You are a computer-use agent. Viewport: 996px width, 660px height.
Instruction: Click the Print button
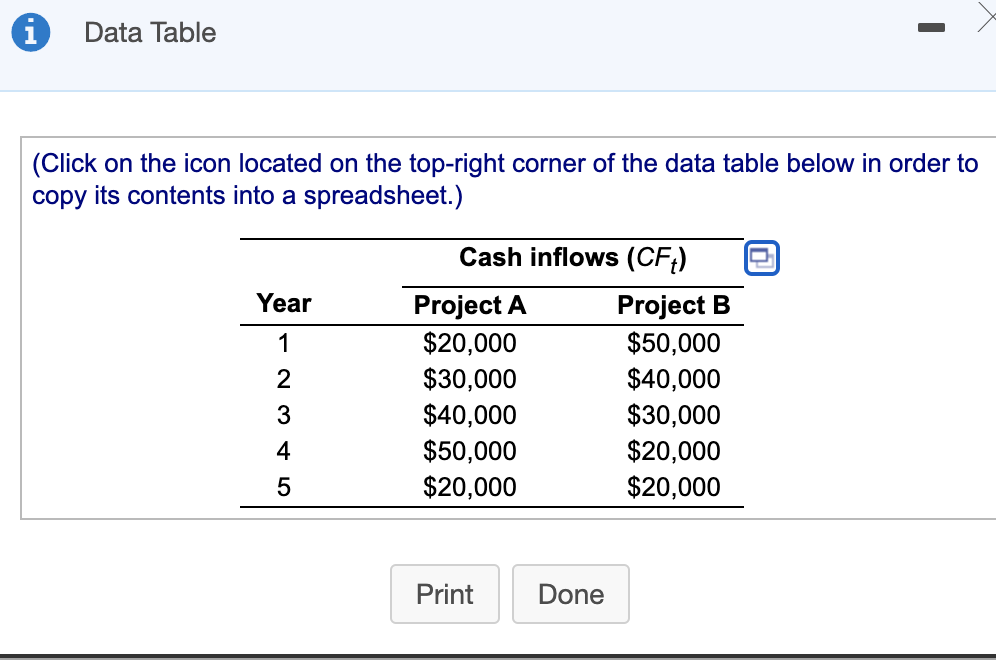(x=444, y=594)
